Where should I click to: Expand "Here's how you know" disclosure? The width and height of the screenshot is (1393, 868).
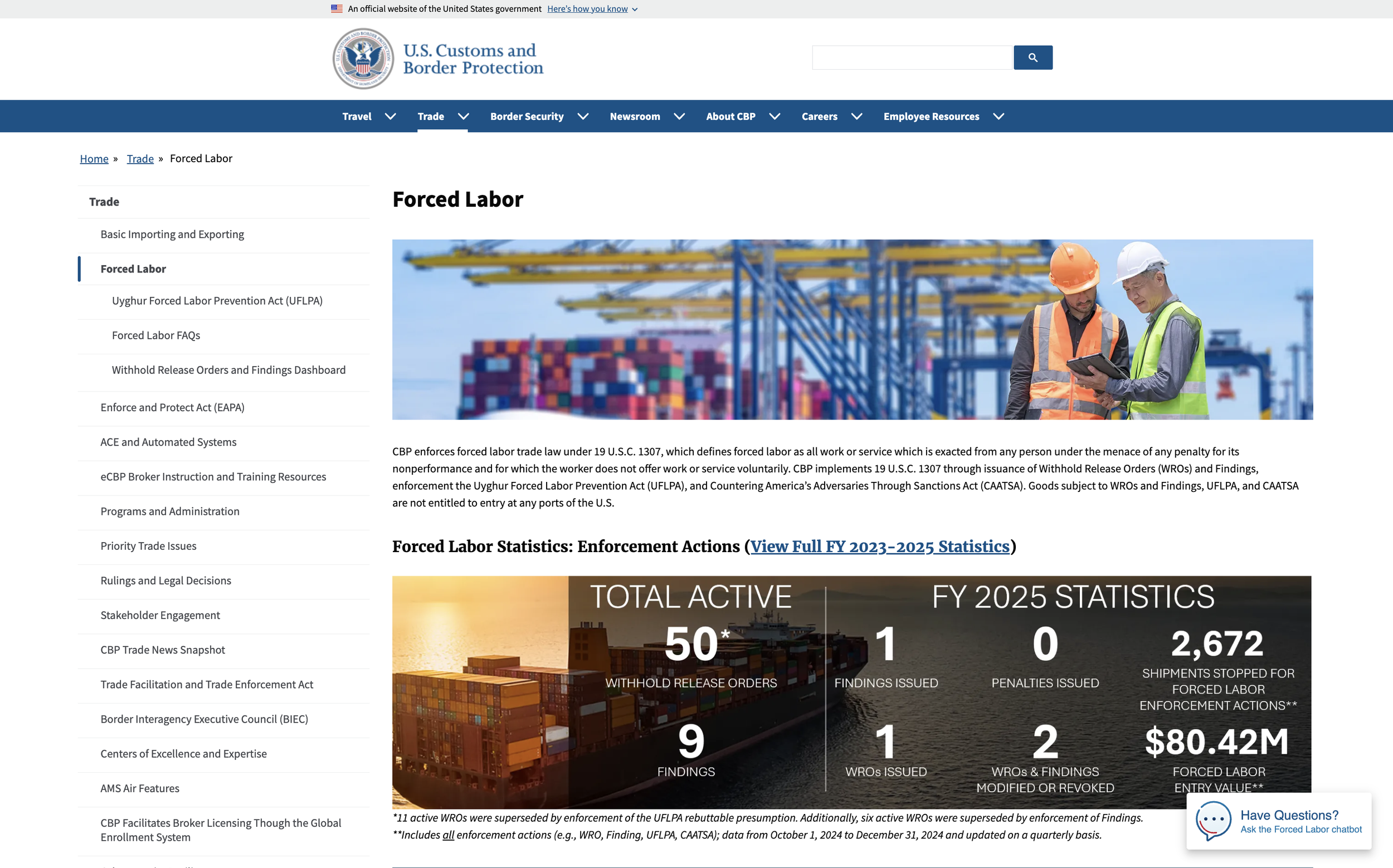[x=592, y=8]
